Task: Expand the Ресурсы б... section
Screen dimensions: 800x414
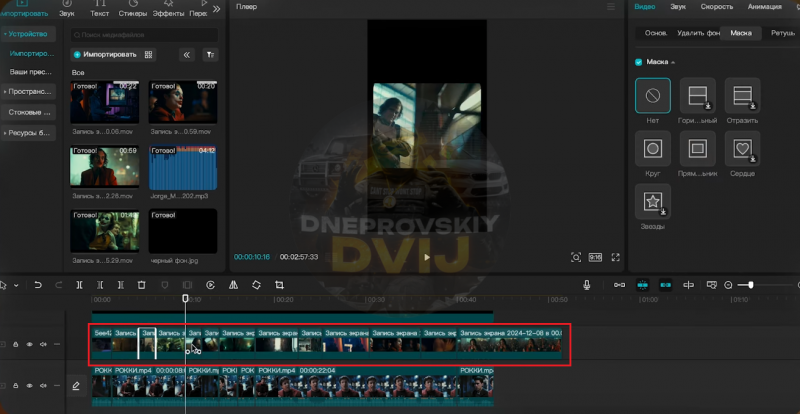Action: (28, 133)
